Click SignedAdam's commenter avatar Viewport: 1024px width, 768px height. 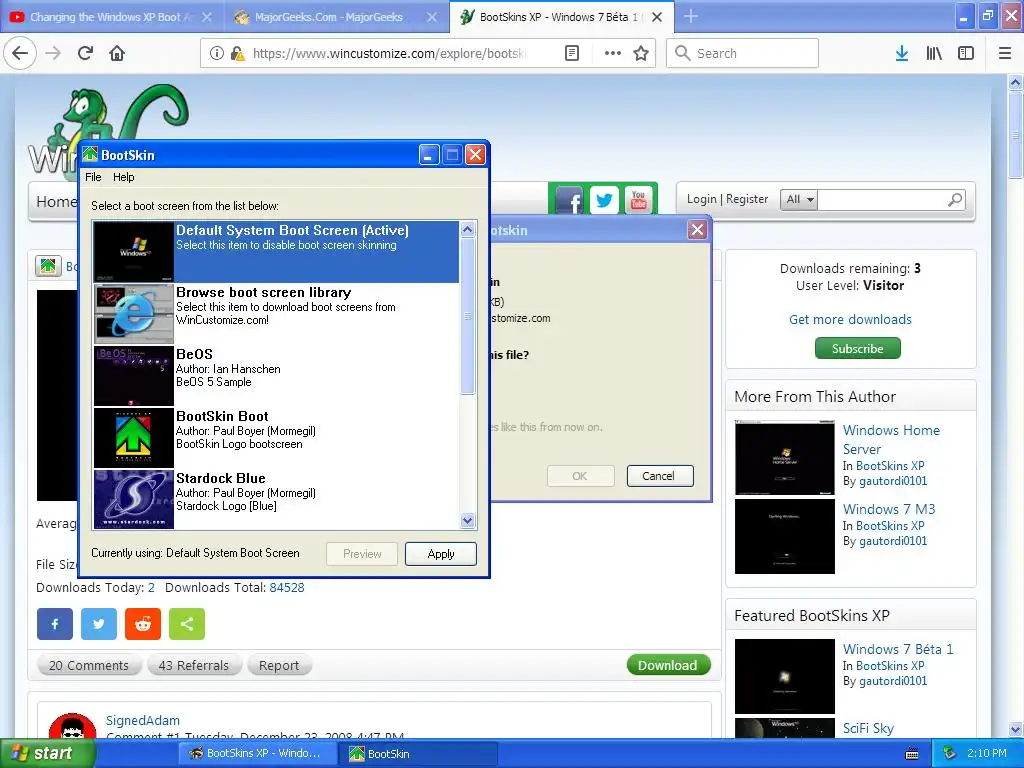(x=72, y=726)
